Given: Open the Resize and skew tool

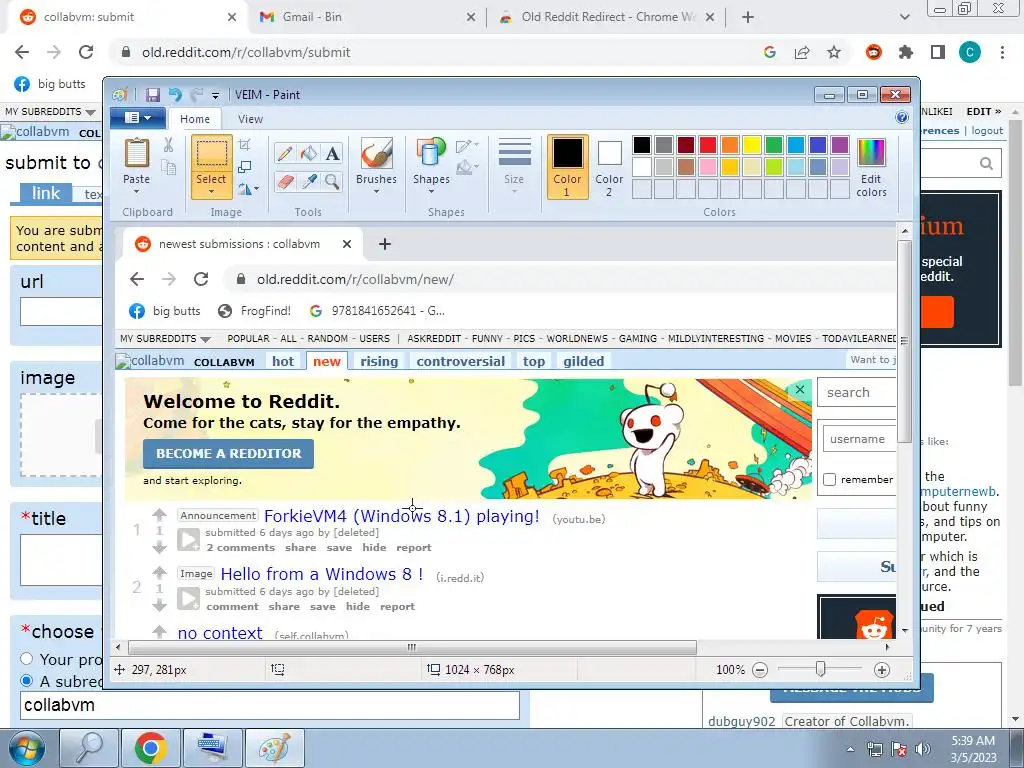Looking at the screenshot, I should pos(245,167).
